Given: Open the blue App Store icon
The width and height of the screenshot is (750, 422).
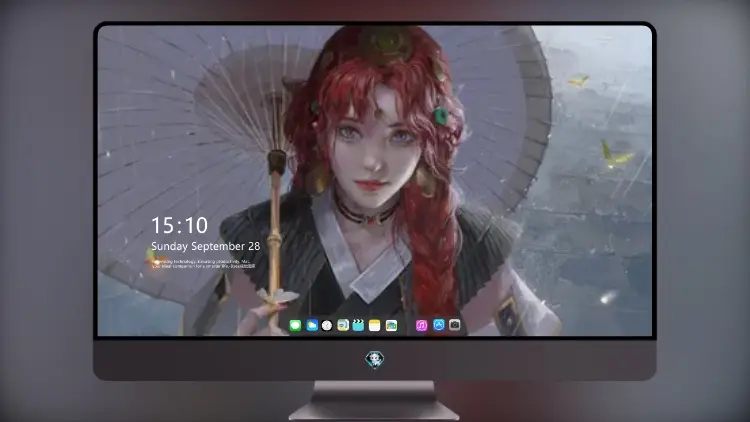Looking at the screenshot, I should point(439,325).
